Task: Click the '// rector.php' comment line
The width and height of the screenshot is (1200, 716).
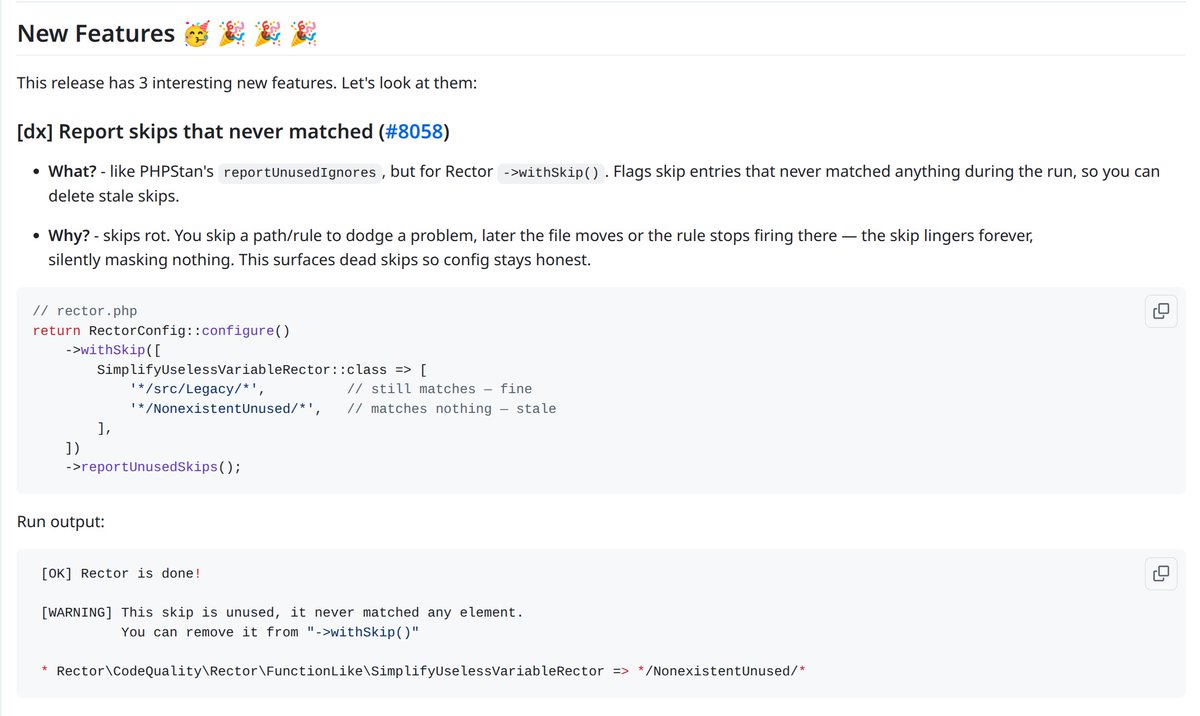Action: pos(85,311)
